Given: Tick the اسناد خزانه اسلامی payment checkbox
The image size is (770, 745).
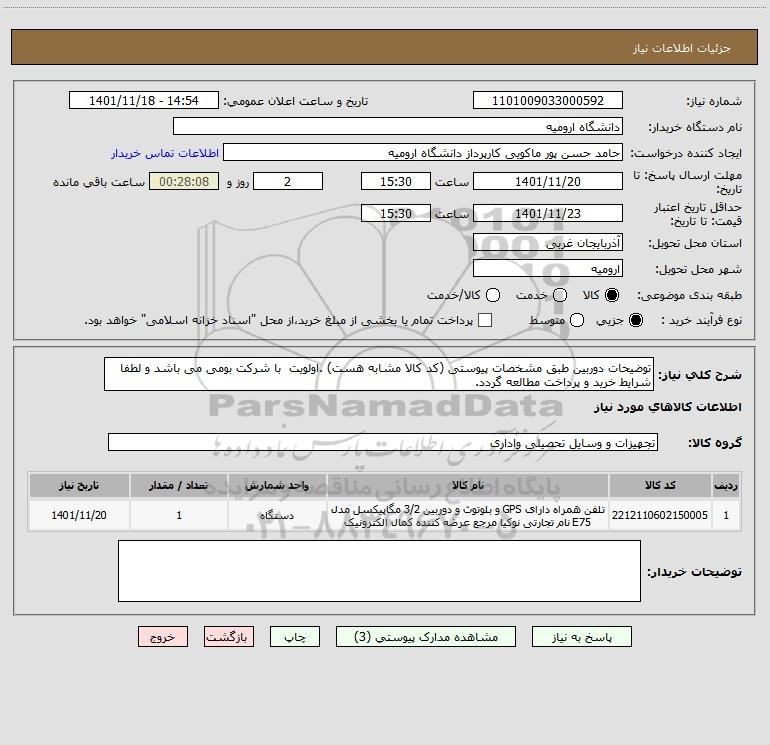Looking at the screenshot, I should click(x=485, y=320).
